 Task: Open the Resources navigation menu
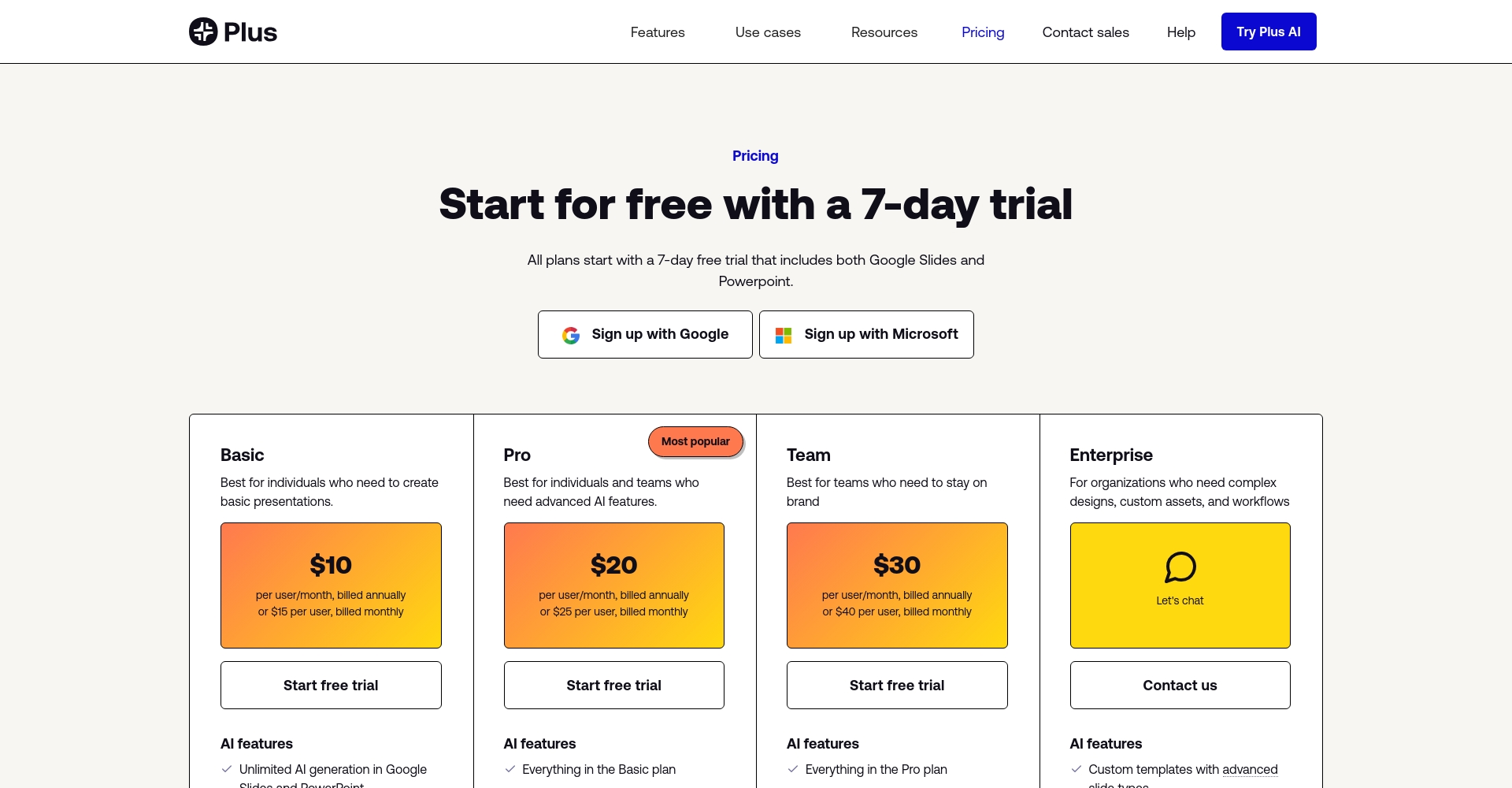point(884,32)
